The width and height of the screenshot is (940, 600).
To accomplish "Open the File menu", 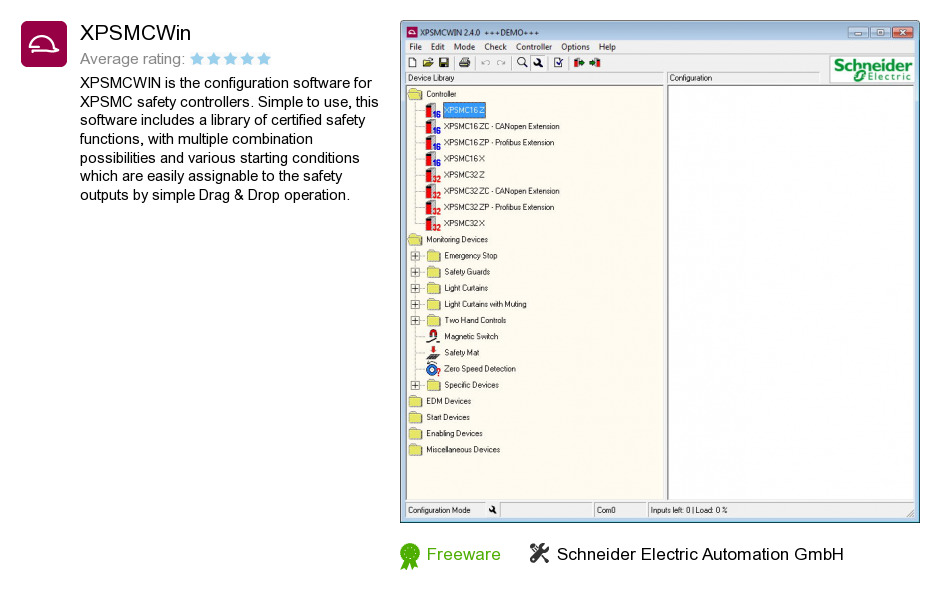I will click(x=415, y=47).
